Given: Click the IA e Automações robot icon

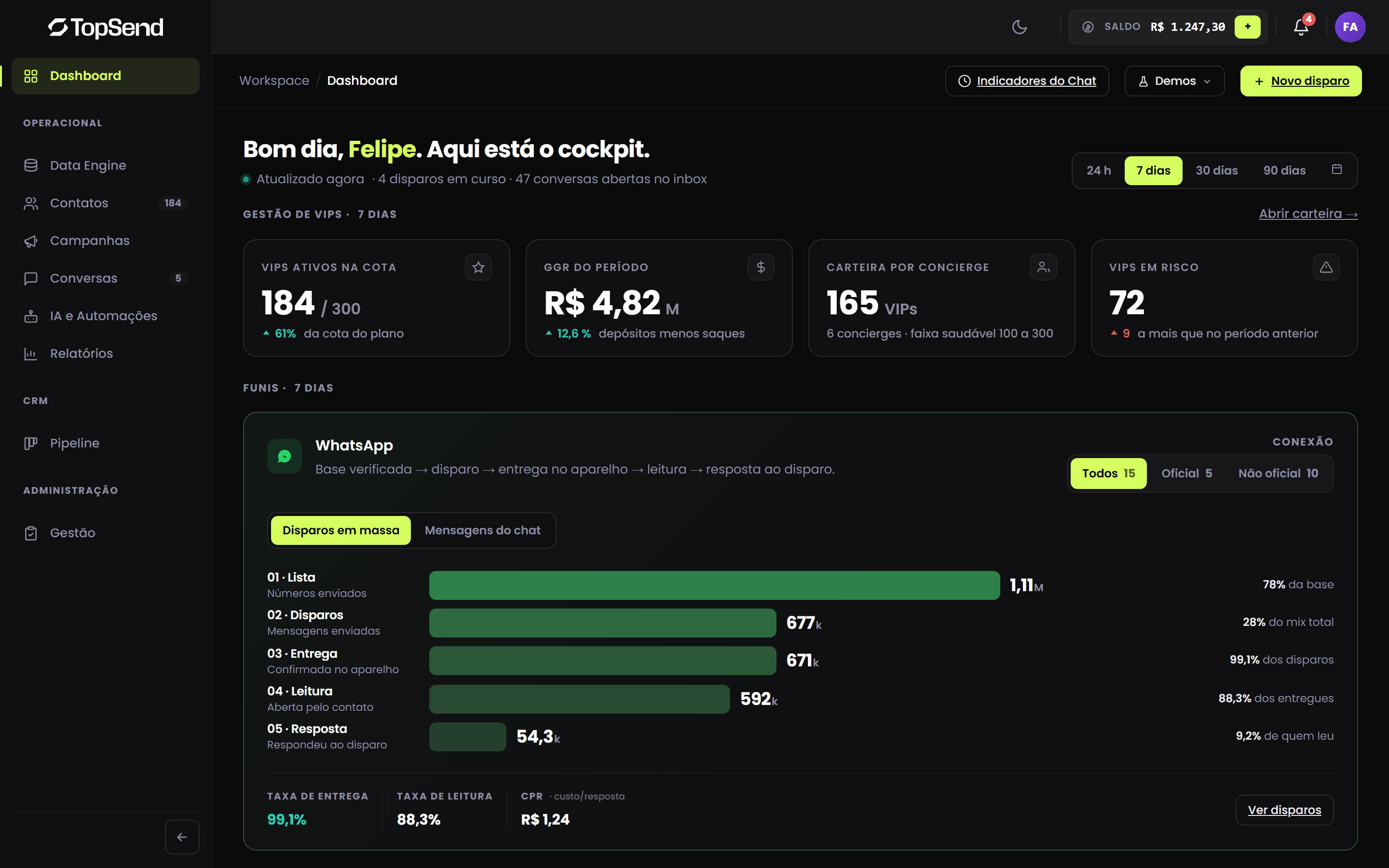Looking at the screenshot, I should pos(31,316).
